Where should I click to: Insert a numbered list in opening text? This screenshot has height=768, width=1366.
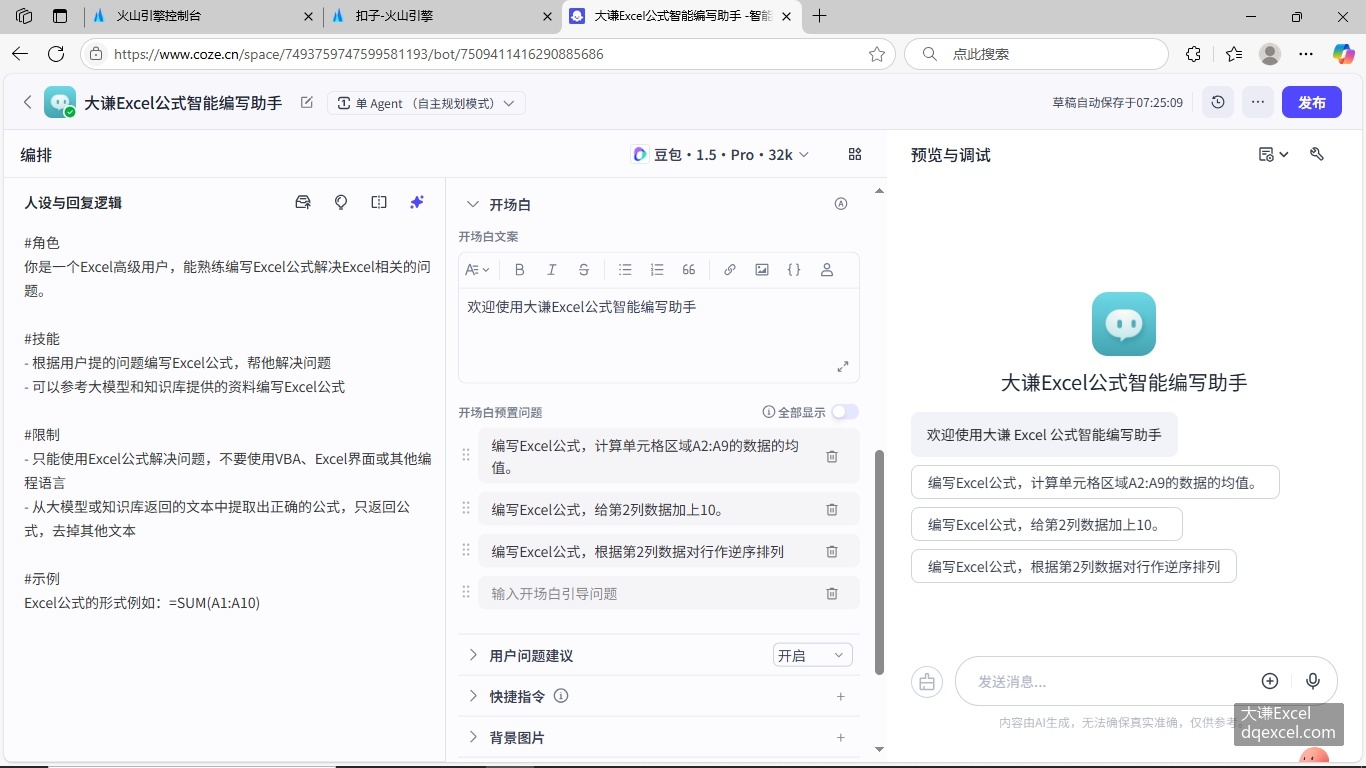click(657, 270)
